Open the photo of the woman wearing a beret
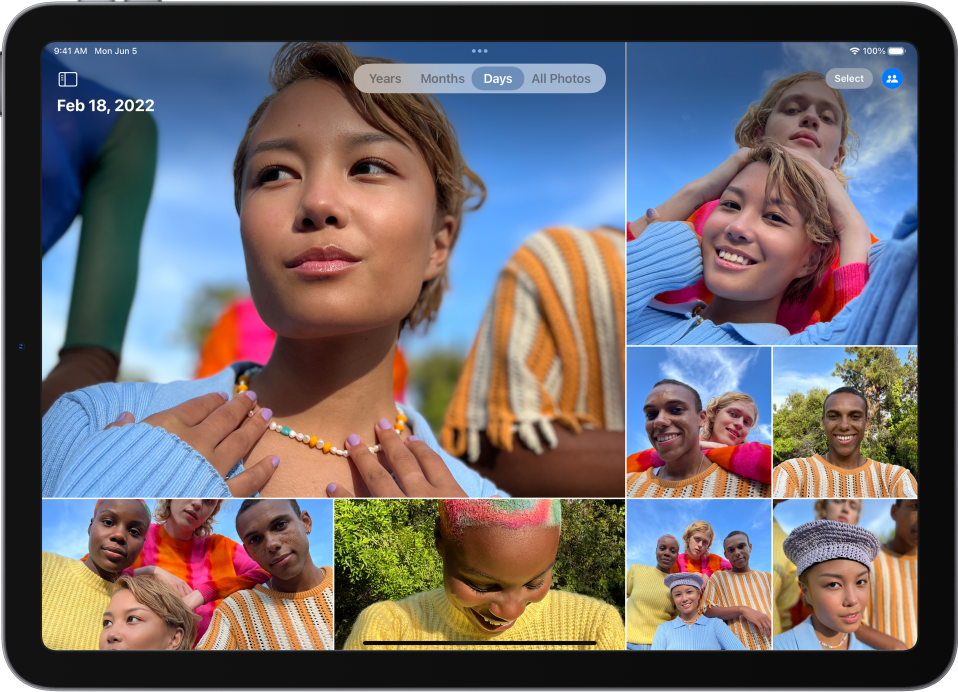Screen dimensions: 958x692 click(x=845, y=575)
